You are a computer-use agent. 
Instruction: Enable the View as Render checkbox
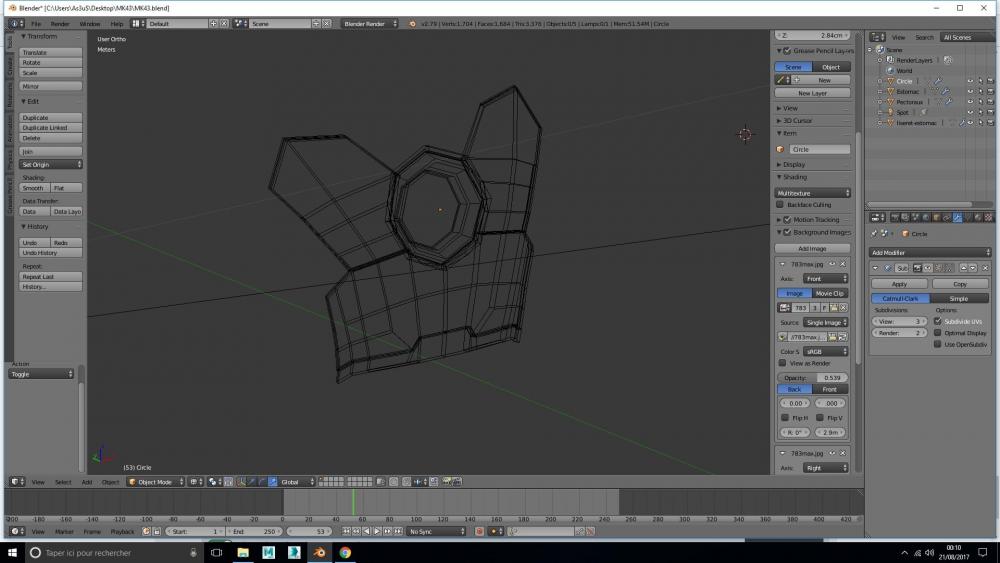tap(782, 363)
